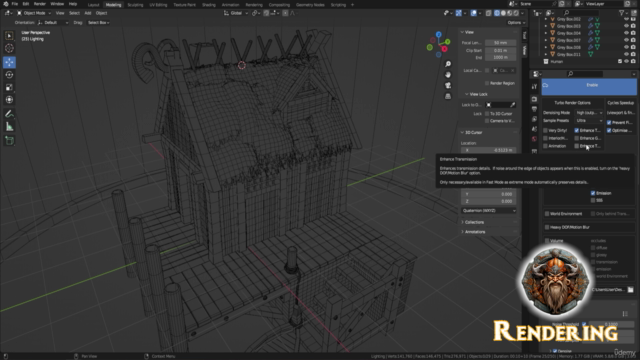Switch to the Sculpting workspace tab
Viewport: 640px width, 360px height.
(135, 5)
